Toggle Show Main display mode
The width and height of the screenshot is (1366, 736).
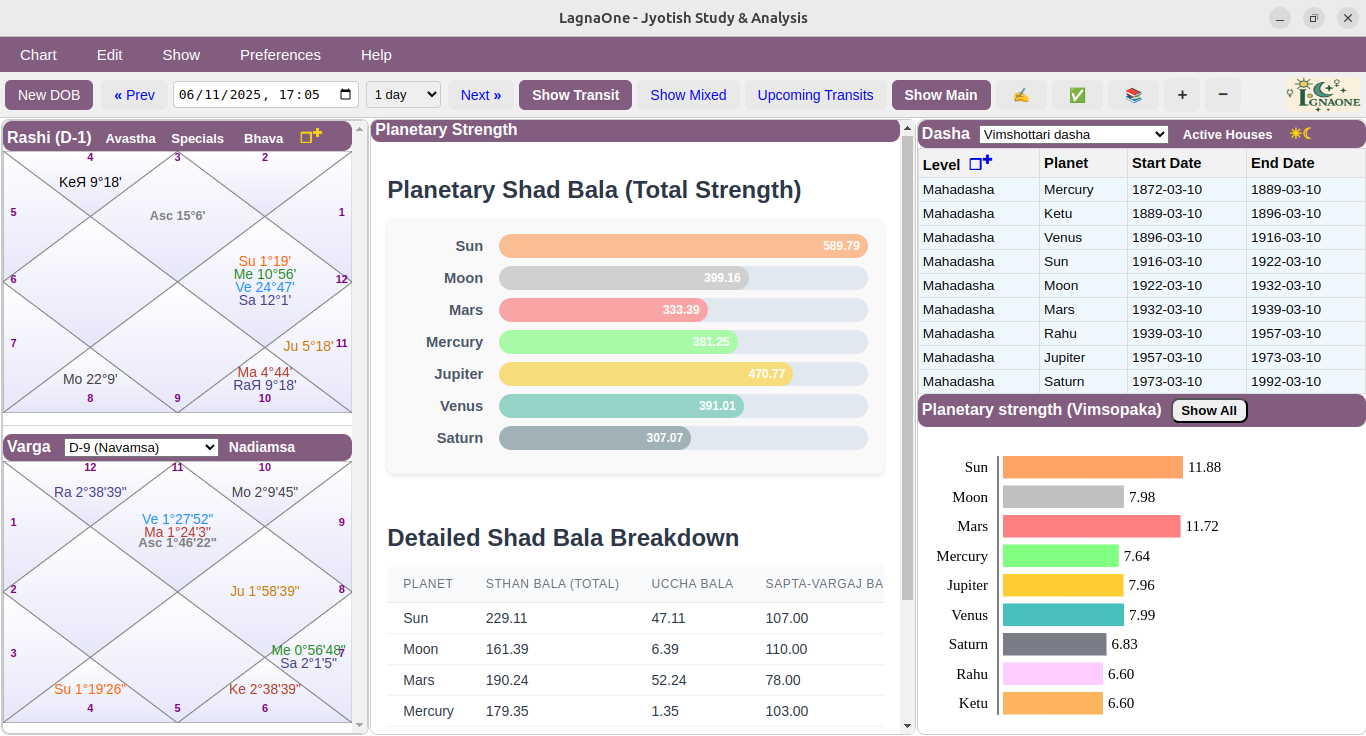pyautogui.click(x=941, y=95)
